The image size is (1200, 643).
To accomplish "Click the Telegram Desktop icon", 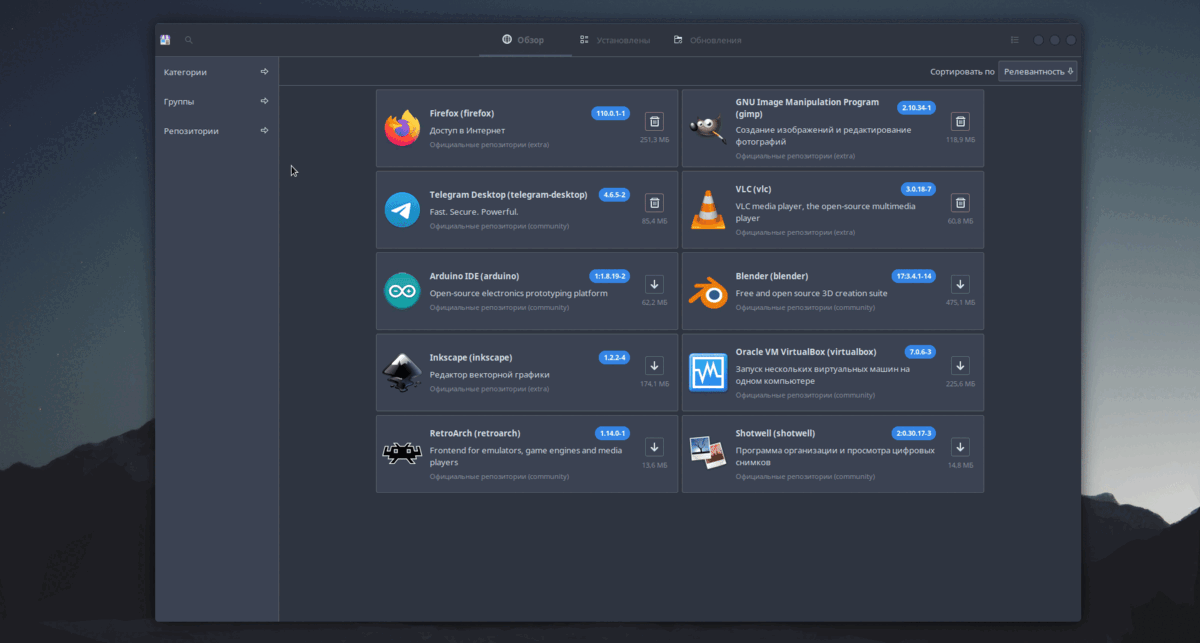I will click(x=402, y=210).
